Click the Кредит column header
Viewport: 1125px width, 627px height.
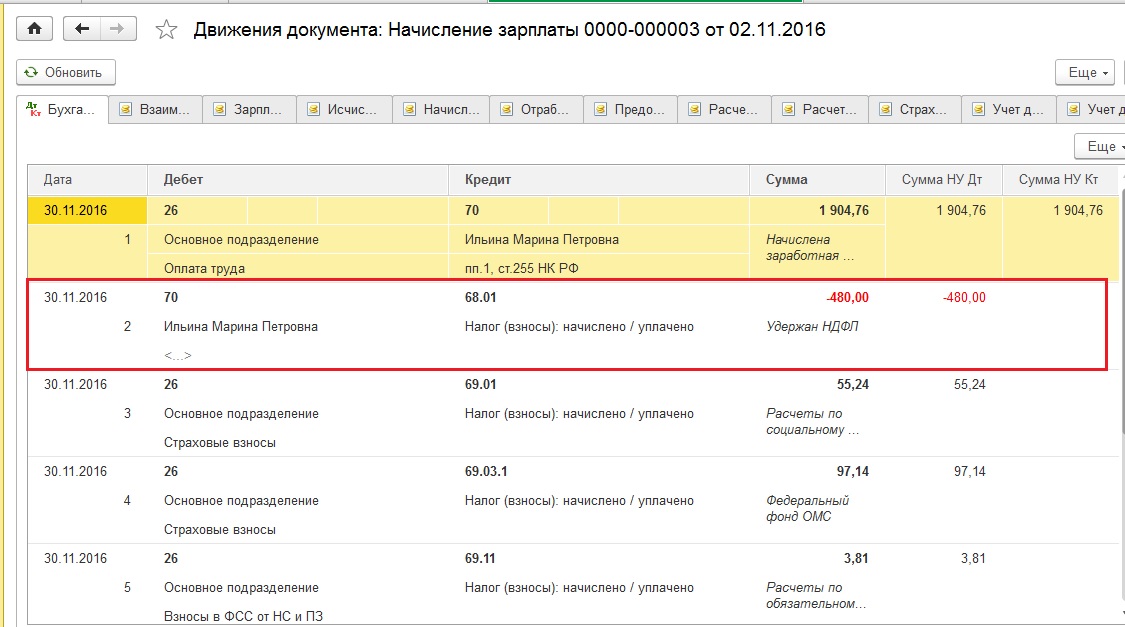coord(598,180)
